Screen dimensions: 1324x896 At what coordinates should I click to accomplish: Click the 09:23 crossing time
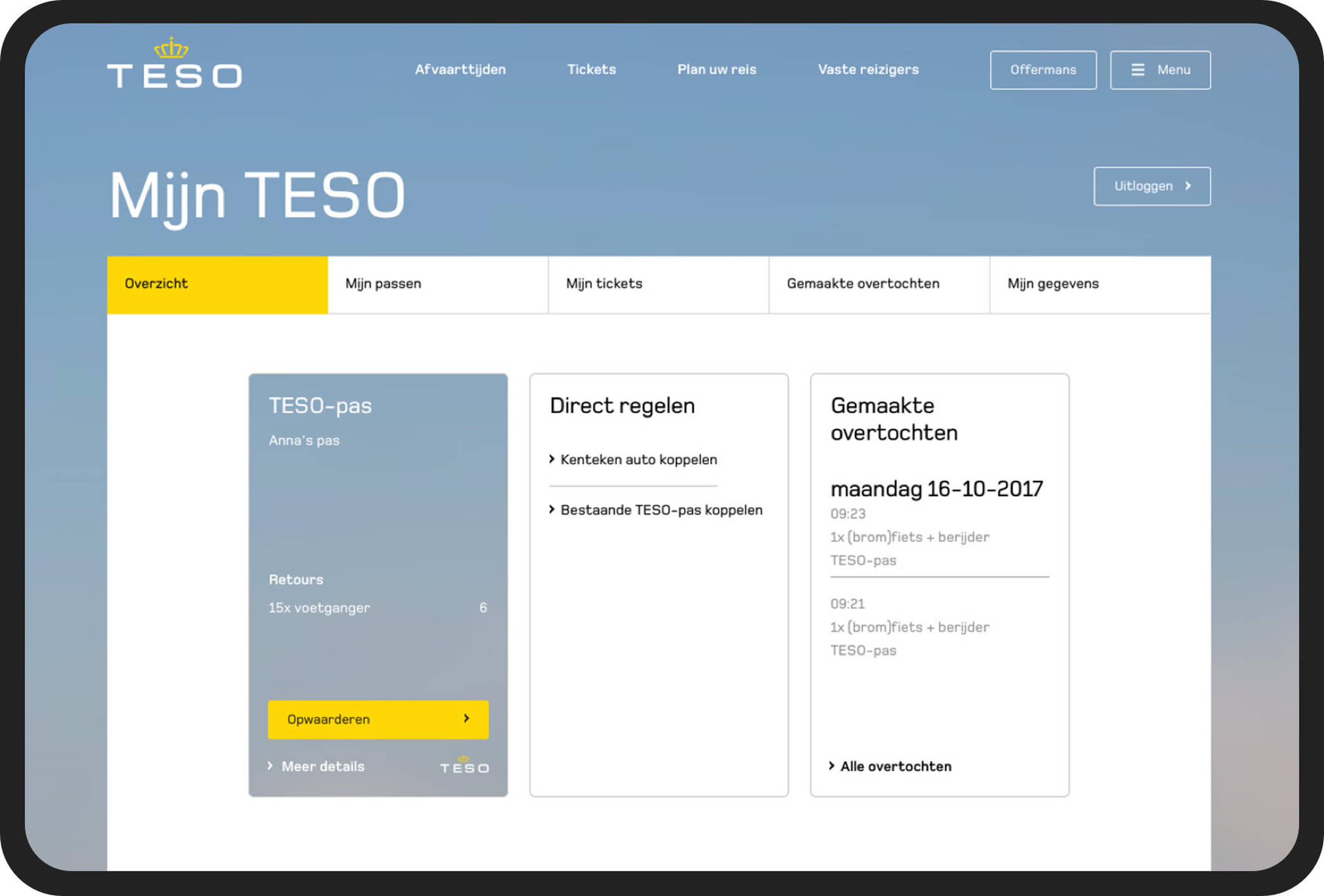(847, 513)
